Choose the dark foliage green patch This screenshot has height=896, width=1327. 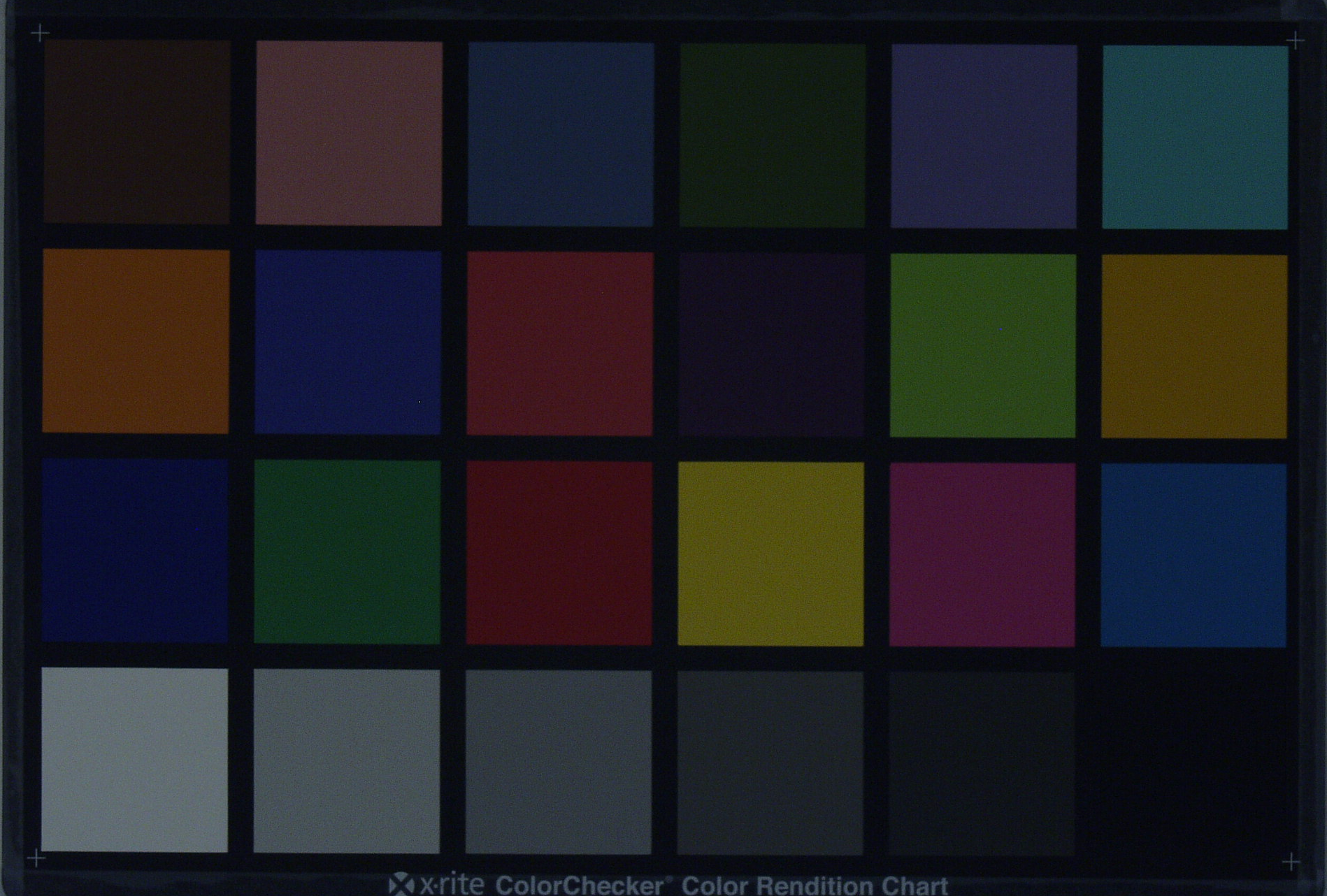773,136
